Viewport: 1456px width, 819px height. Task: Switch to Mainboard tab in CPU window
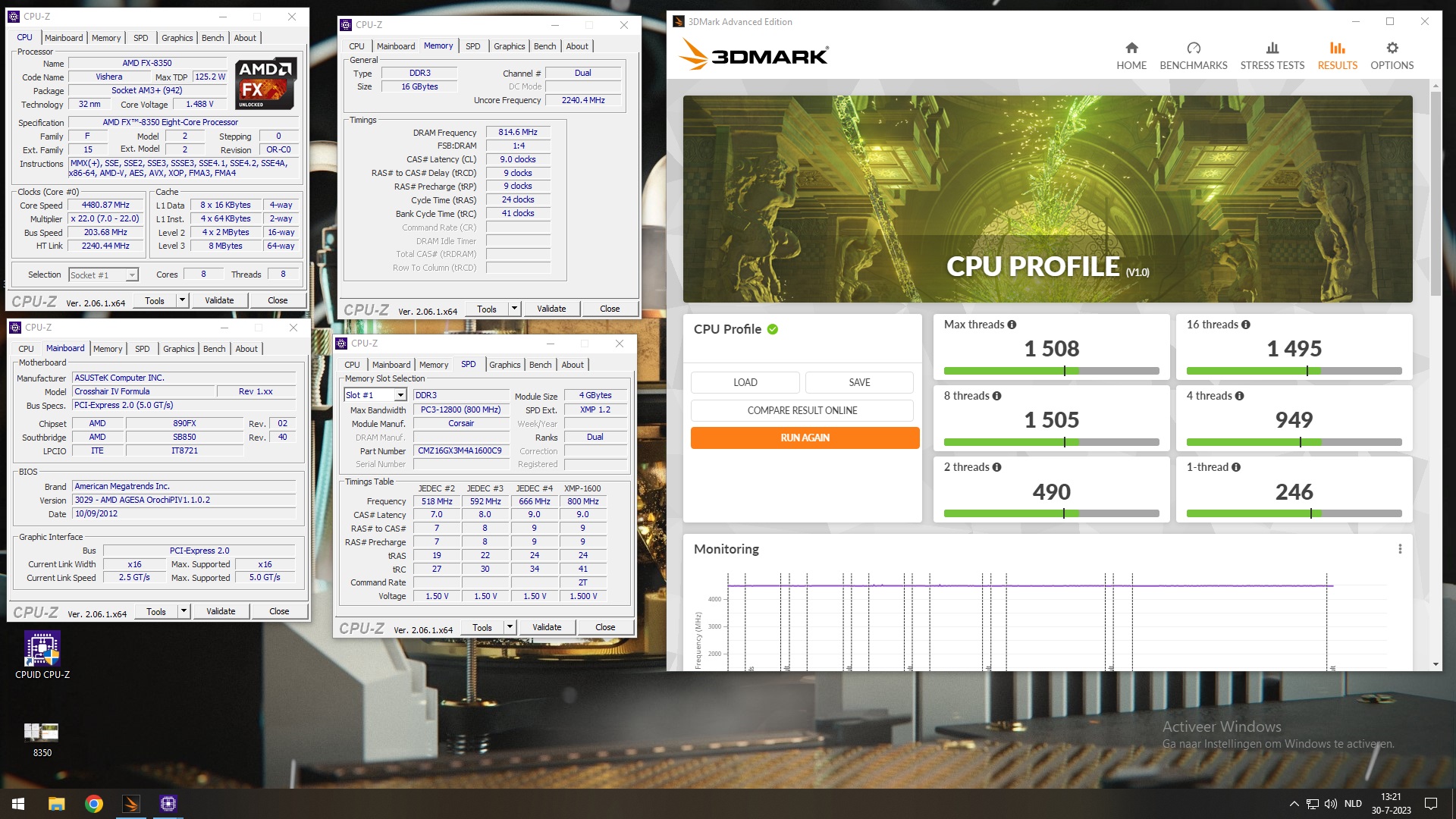pos(64,38)
